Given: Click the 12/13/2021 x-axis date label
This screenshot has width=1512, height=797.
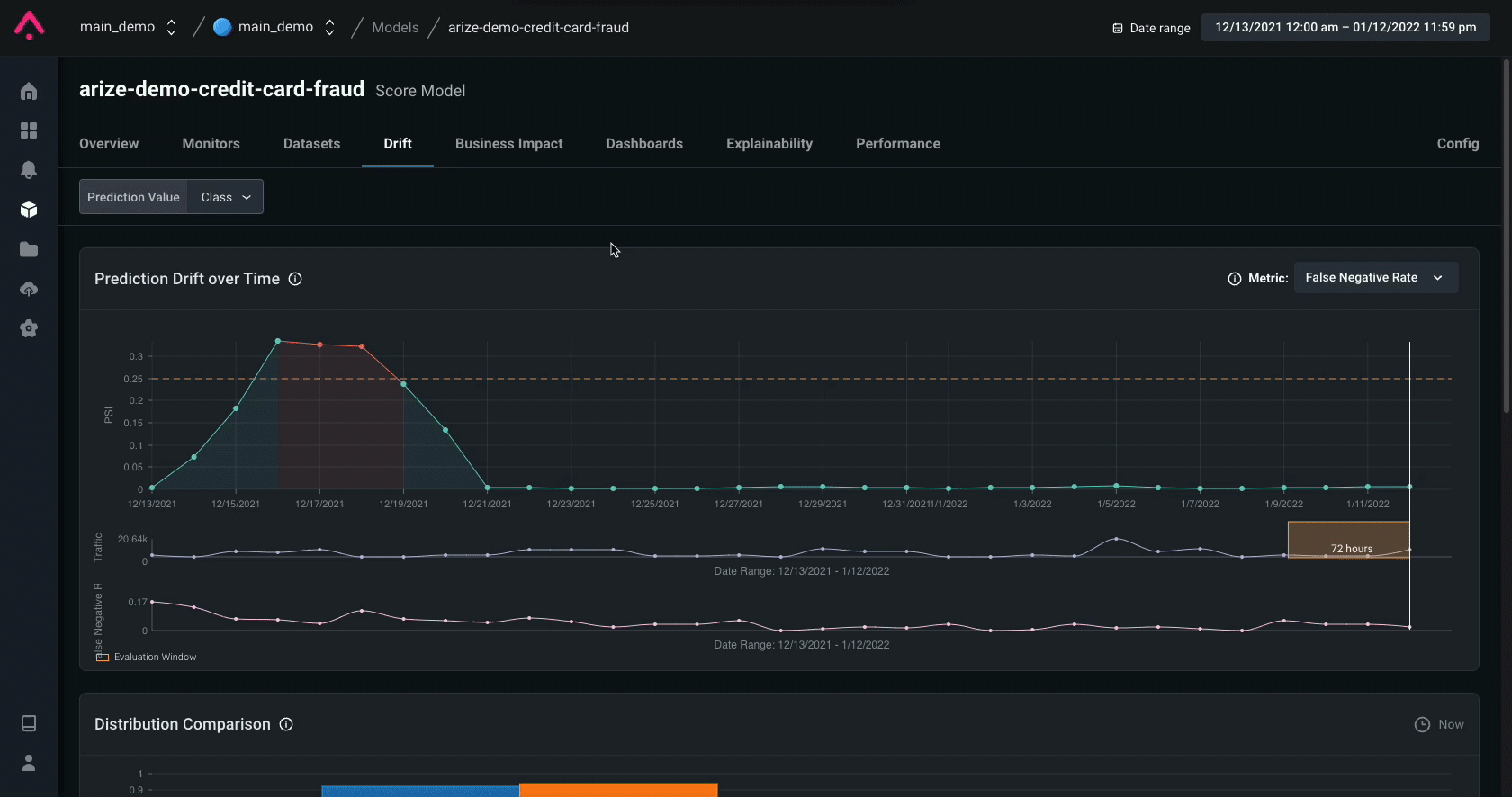Looking at the screenshot, I should click(x=152, y=504).
